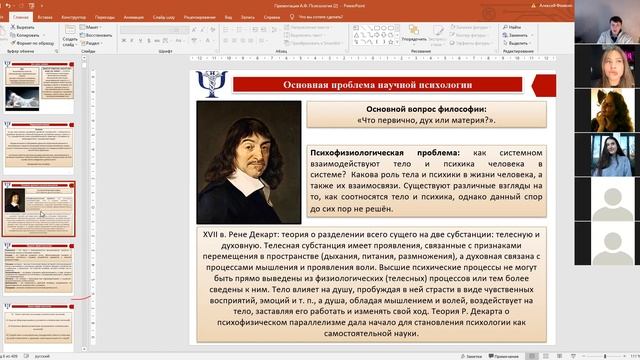Click the tell-me search box lightbulb field

tap(316, 17)
